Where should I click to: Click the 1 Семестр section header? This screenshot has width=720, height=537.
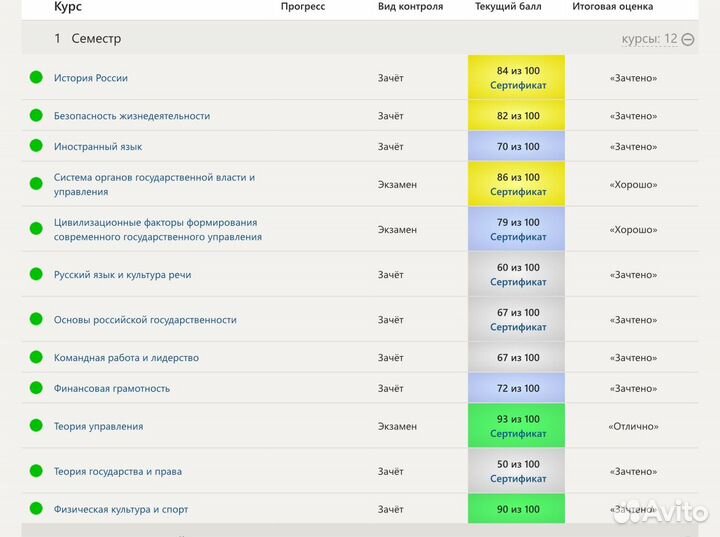[x=88, y=38]
